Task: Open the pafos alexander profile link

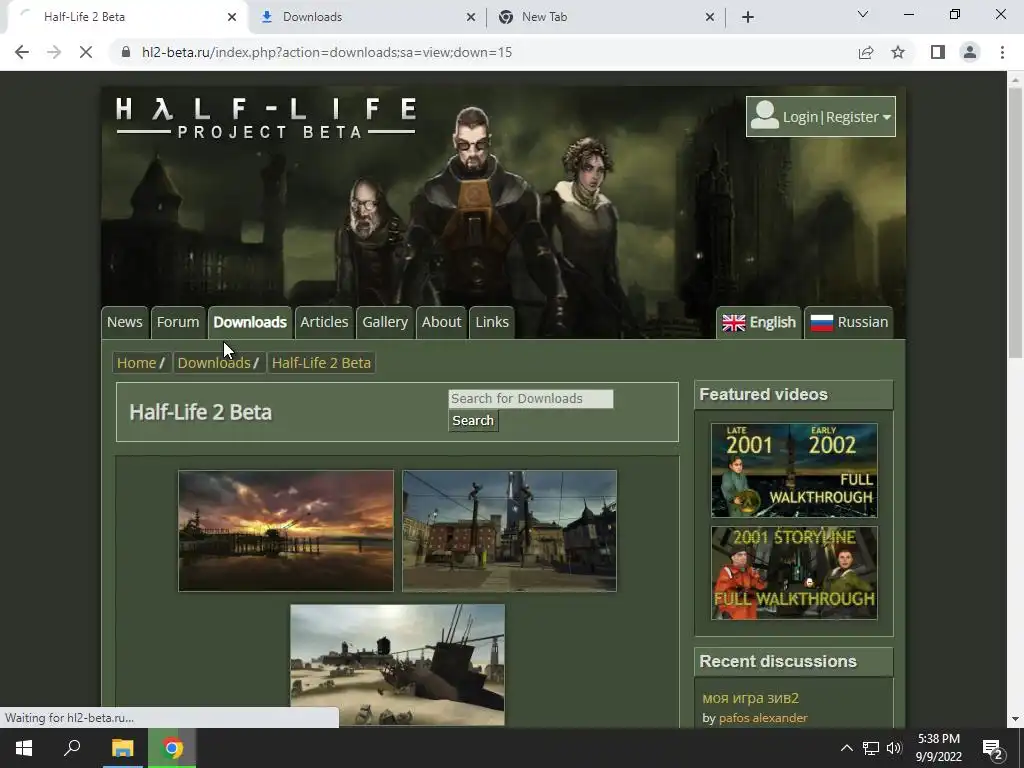Action: [x=763, y=718]
